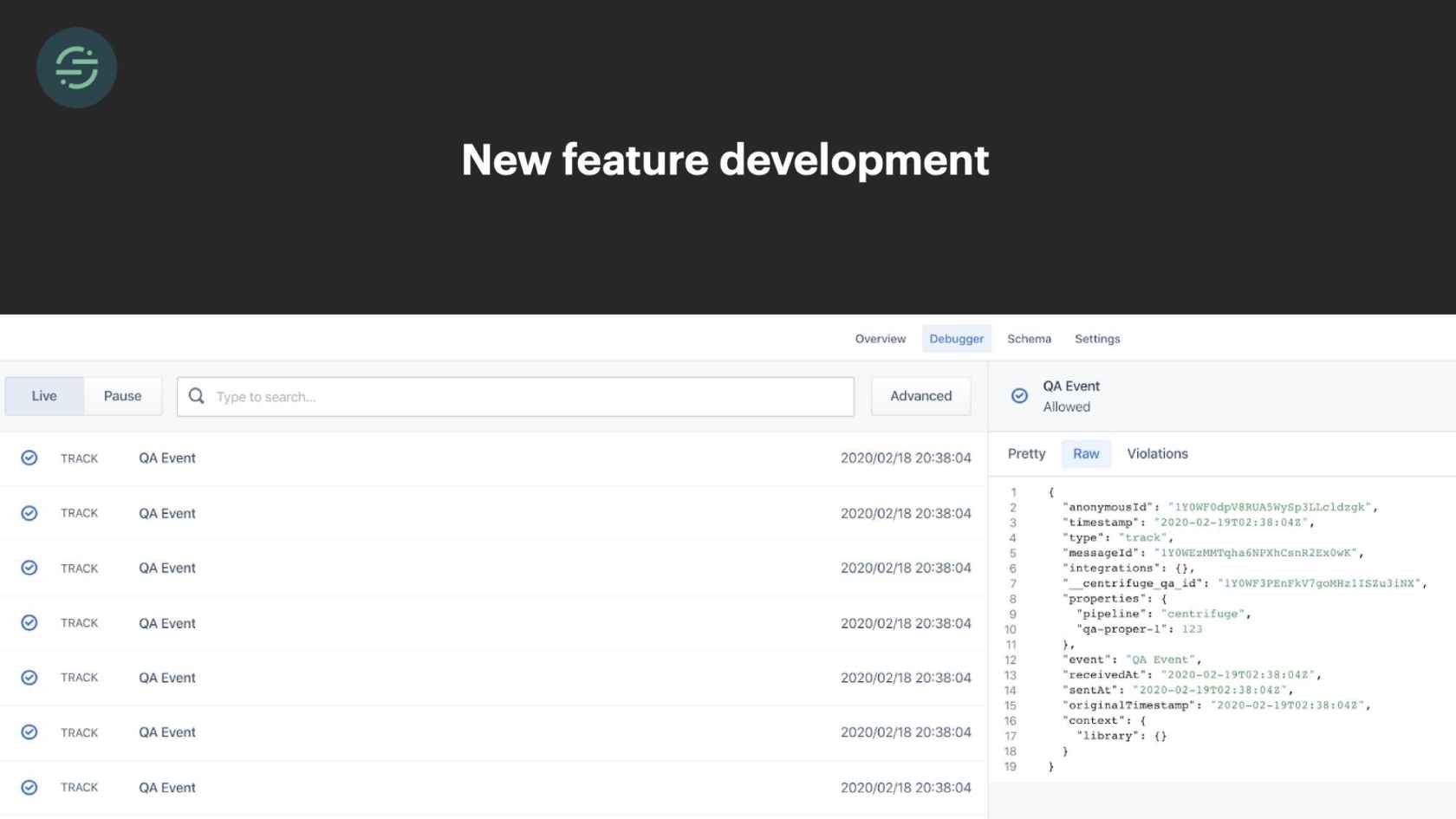The image size is (1456, 819).
Task: Focus the Type to search input field
Action: tap(529, 397)
